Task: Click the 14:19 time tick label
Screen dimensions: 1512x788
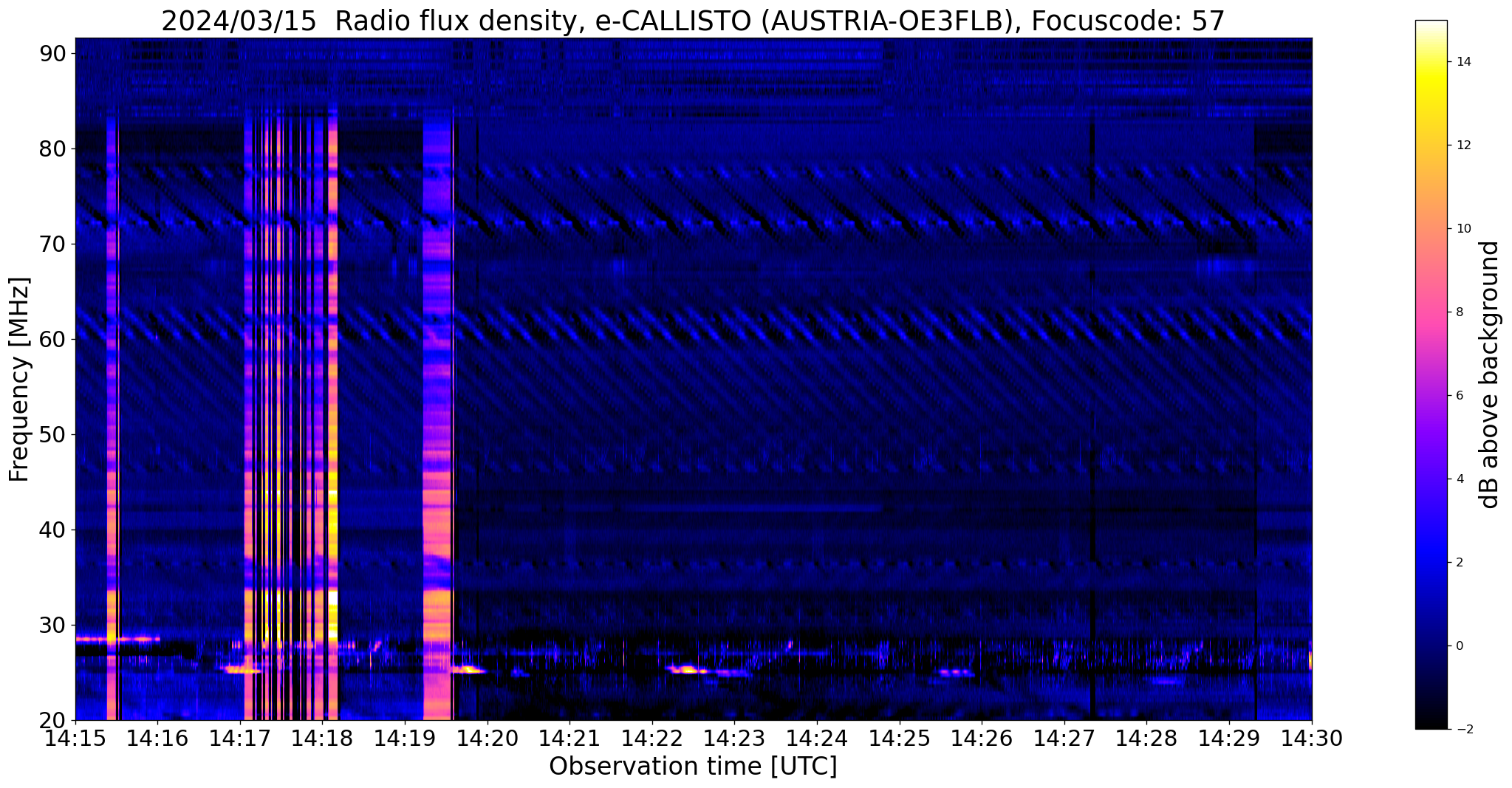Action: (x=405, y=738)
